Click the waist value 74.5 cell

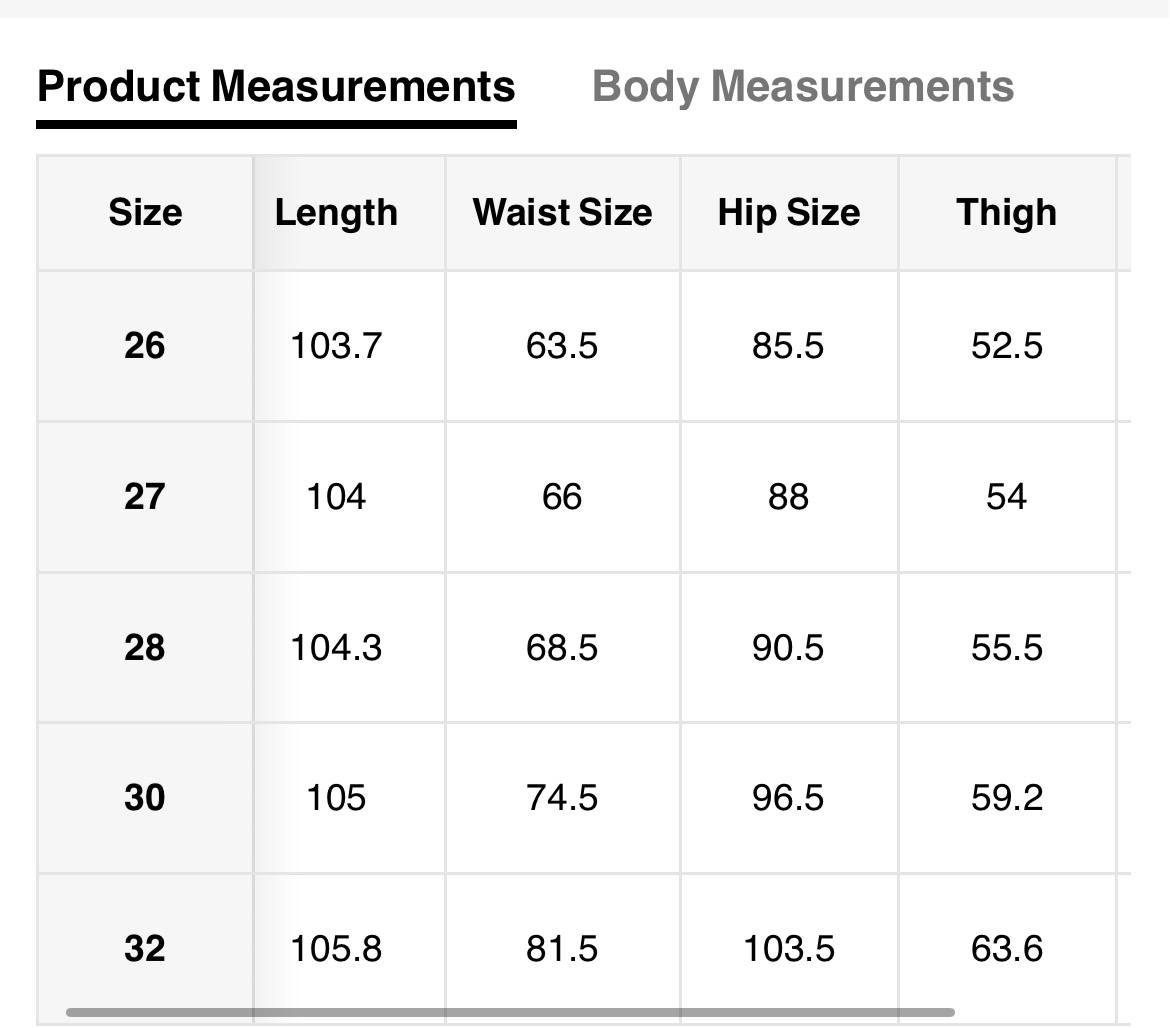[562, 798]
